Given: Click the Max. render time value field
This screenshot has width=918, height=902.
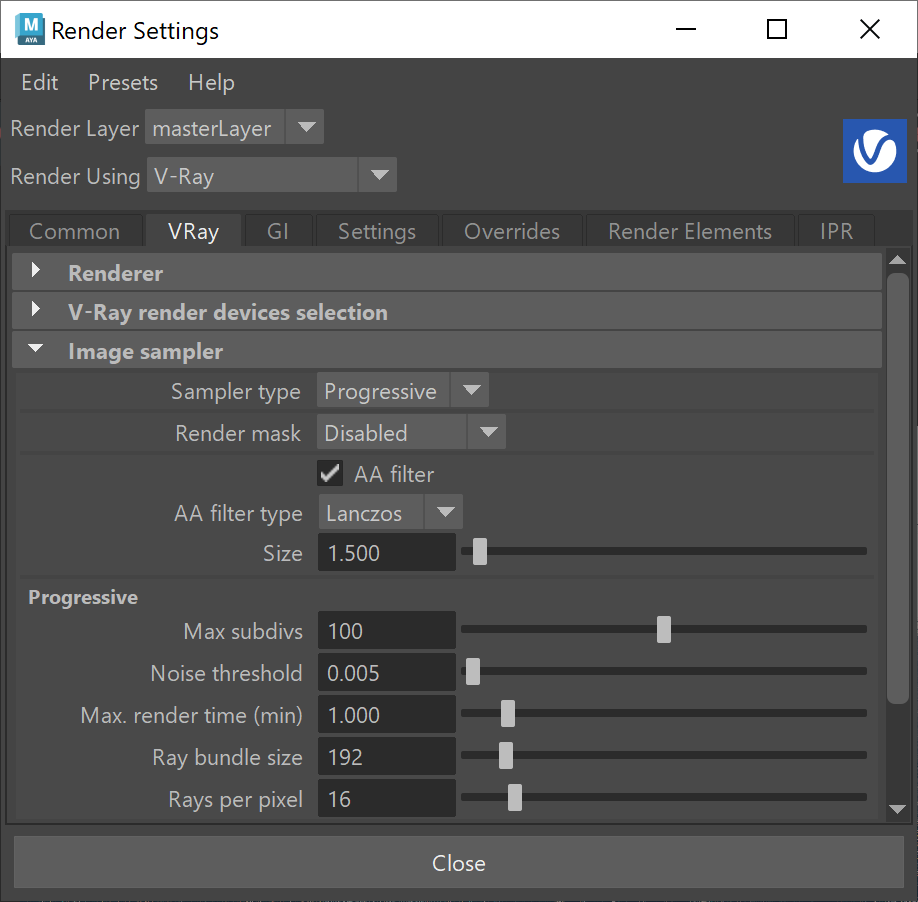Looking at the screenshot, I should pyautogui.click(x=387, y=715).
